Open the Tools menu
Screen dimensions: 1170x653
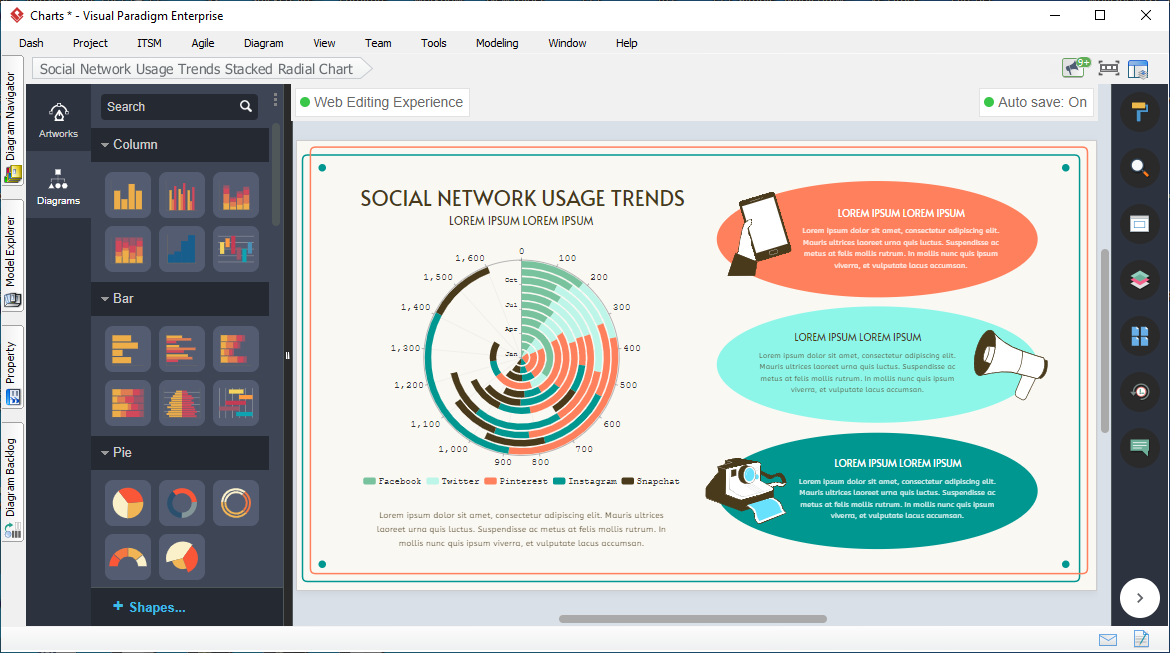coord(434,43)
